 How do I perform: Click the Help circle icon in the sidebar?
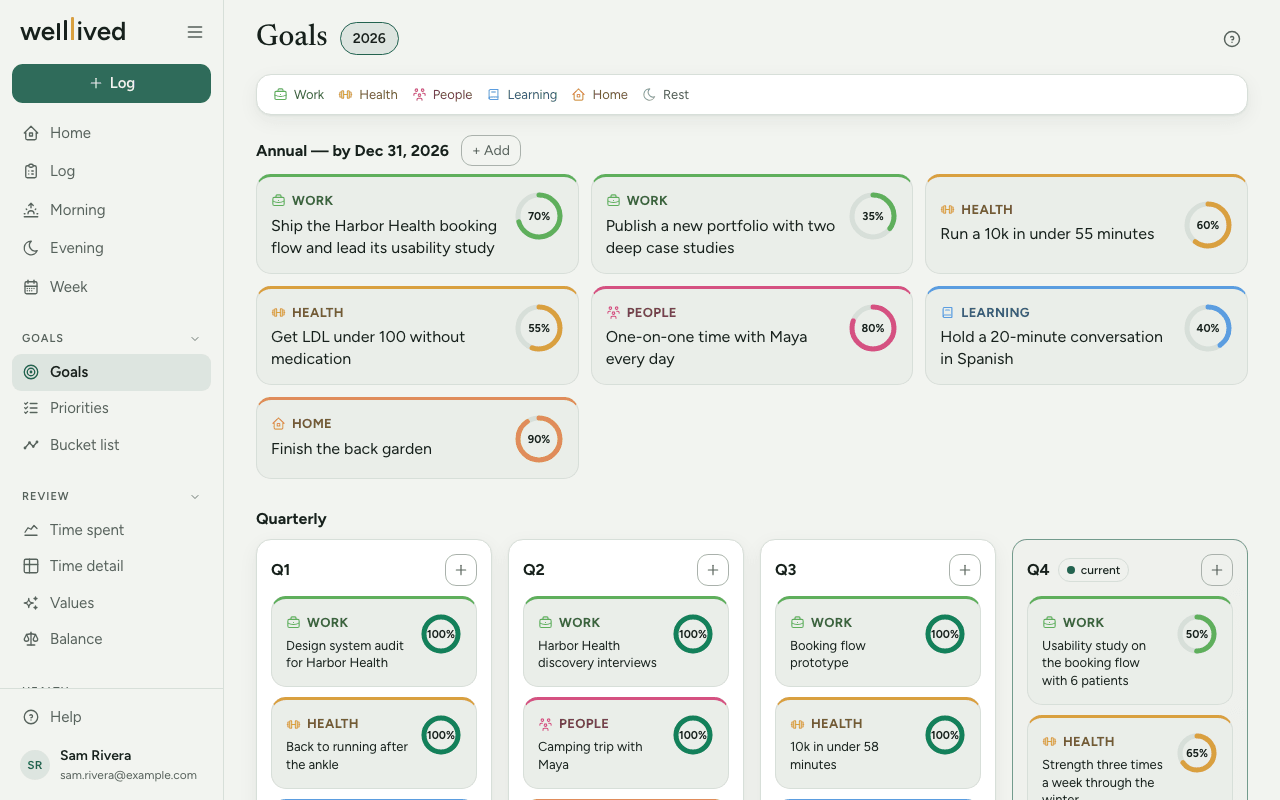pyautogui.click(x=31, y=717)
